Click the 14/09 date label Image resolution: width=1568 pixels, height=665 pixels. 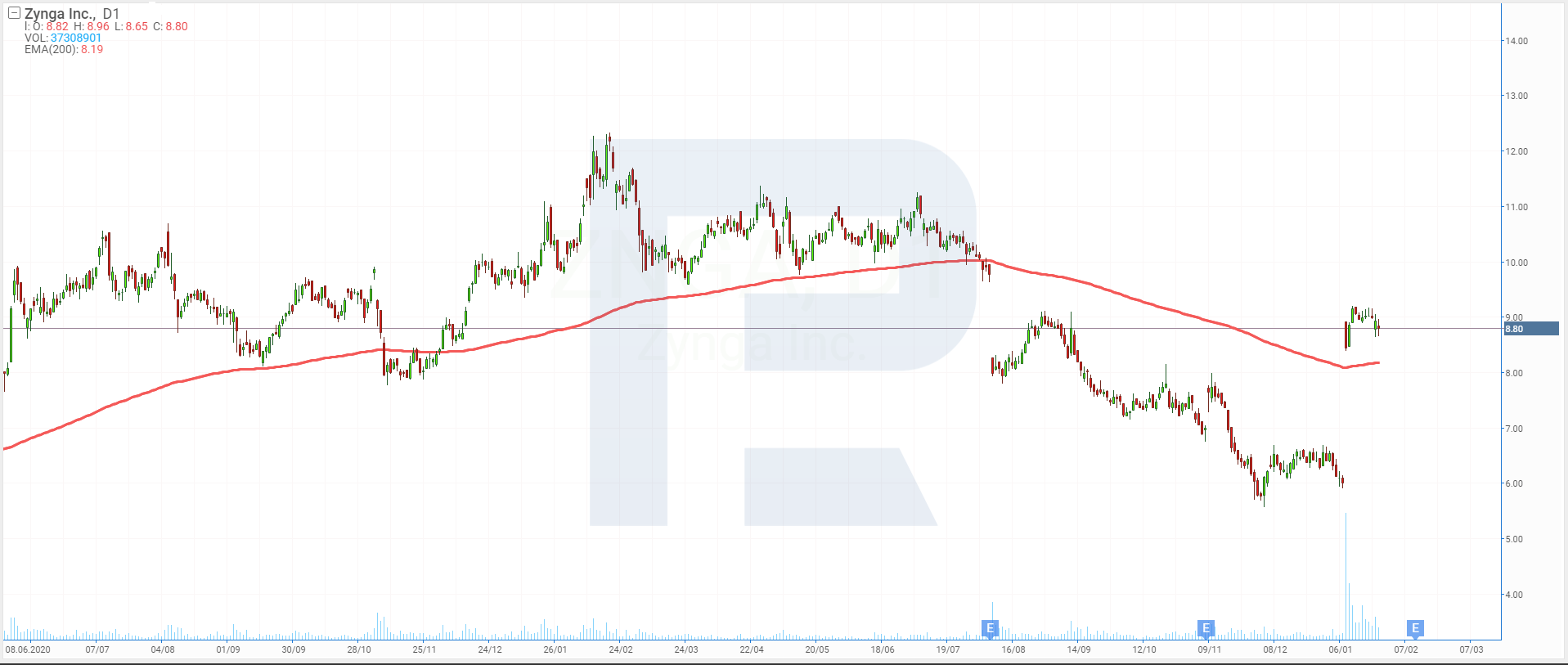pyautogui.click(x=1079, y=649)
